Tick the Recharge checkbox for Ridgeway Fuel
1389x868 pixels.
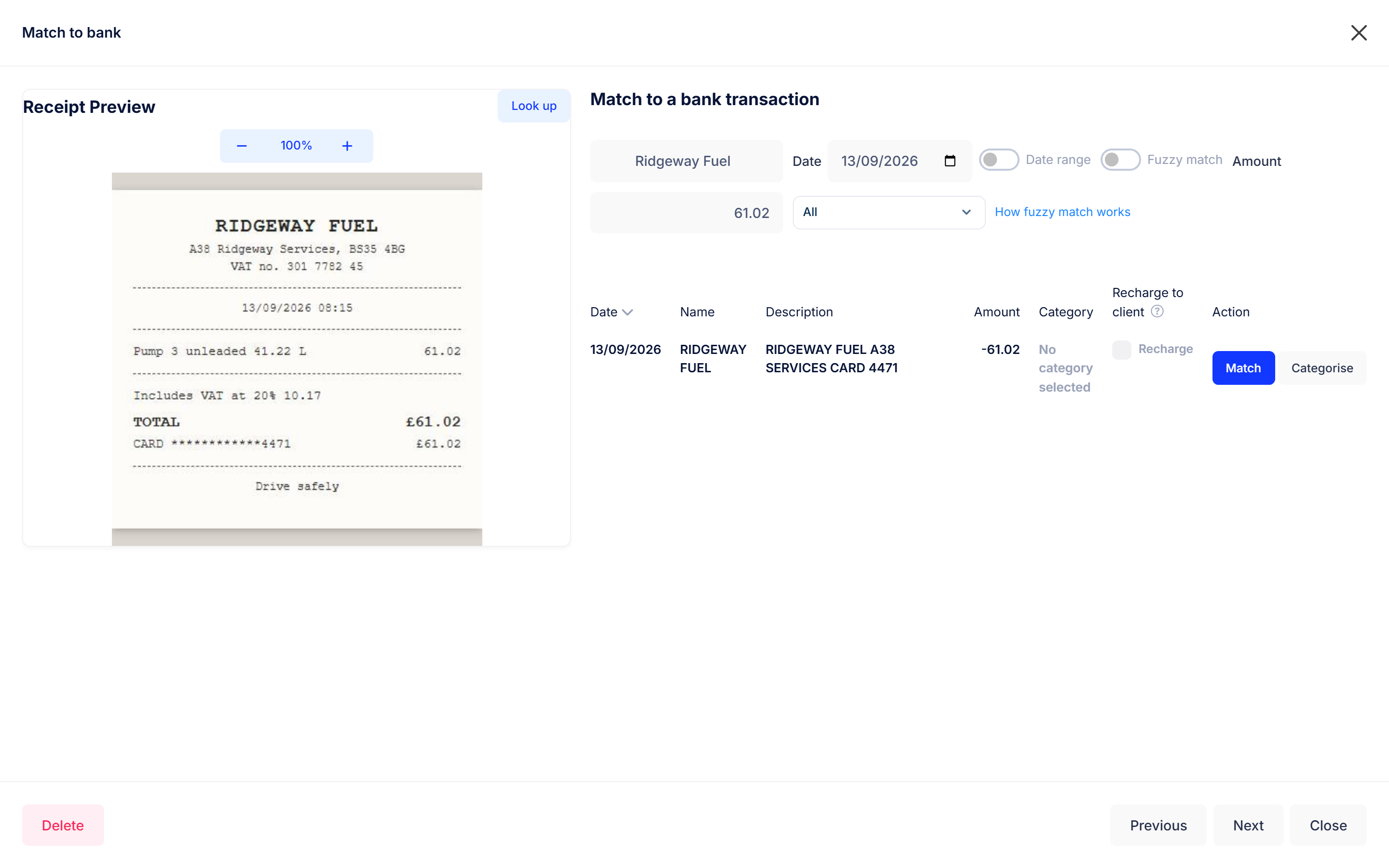[1121, 350]
